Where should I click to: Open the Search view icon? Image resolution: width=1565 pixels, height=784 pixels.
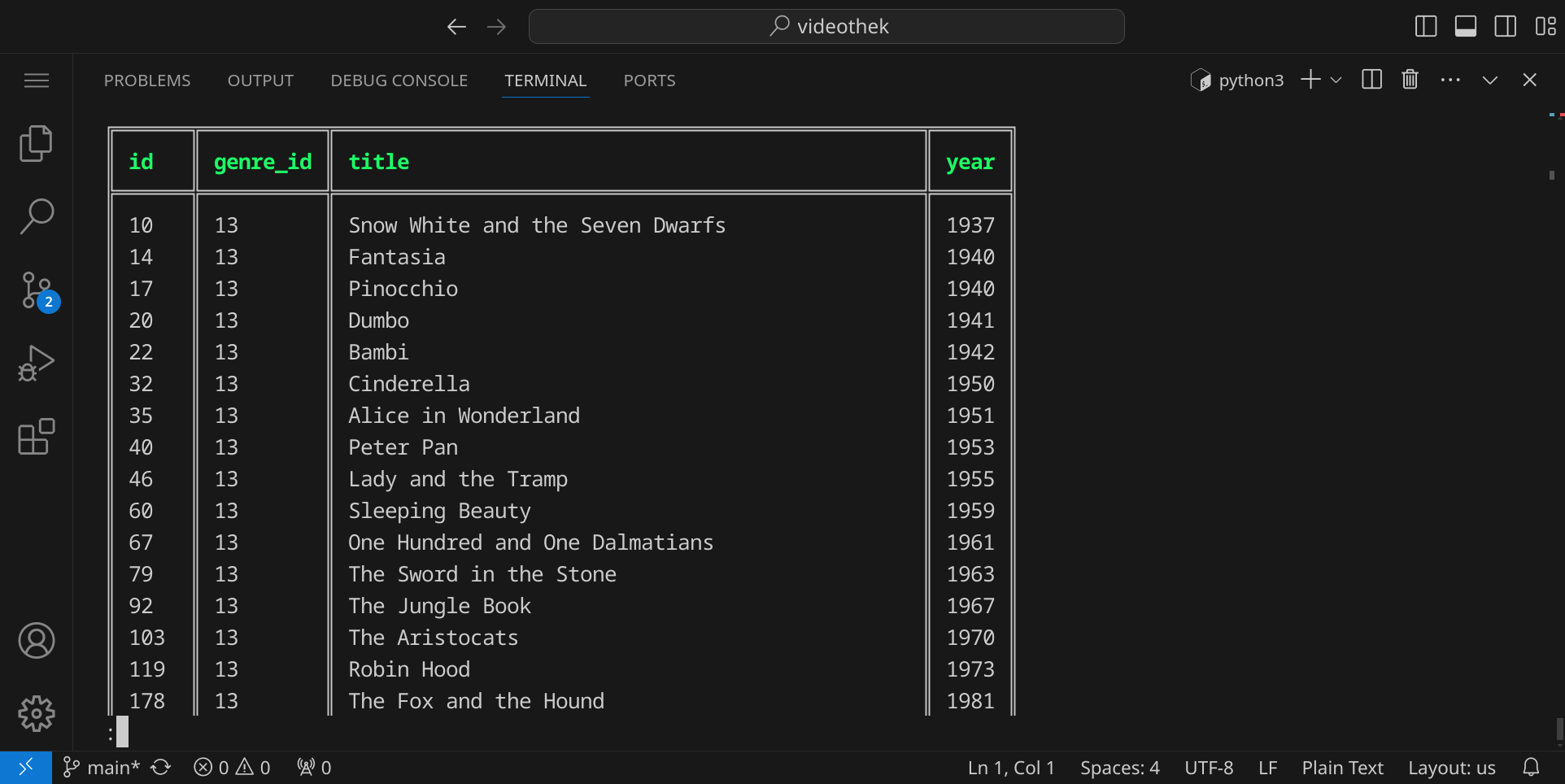click(36, 216)
